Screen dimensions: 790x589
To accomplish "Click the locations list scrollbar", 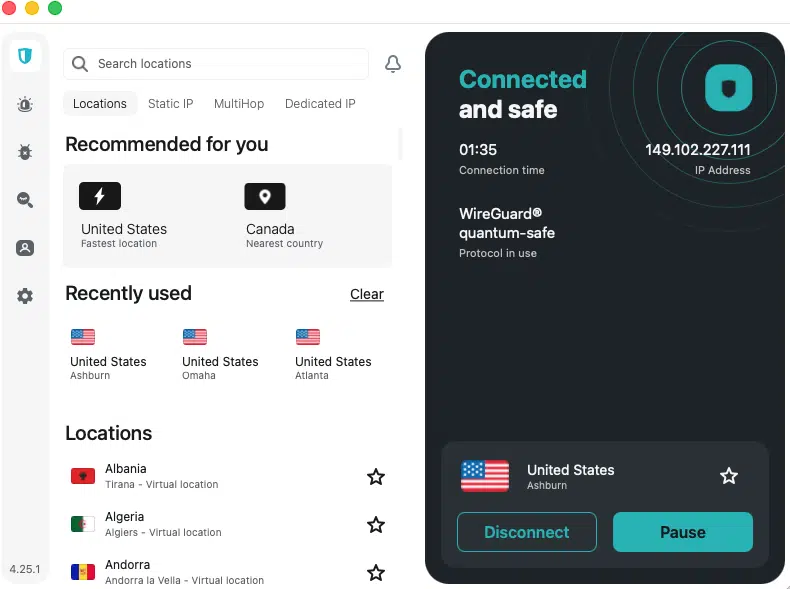I will 401,144.
